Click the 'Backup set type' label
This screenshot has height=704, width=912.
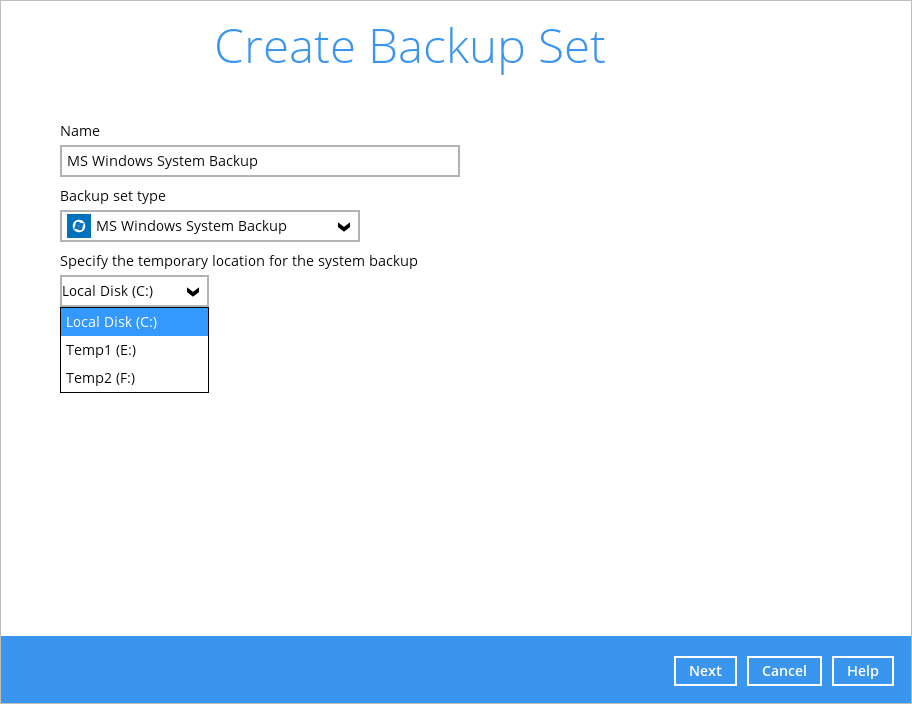(113, 196)
